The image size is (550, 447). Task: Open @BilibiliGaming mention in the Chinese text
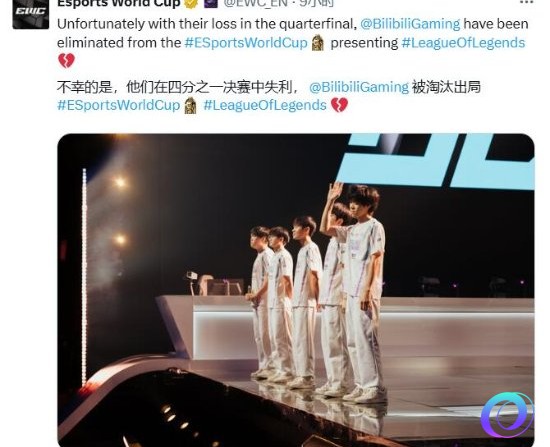pyautogui.click(x=359, y=87)
